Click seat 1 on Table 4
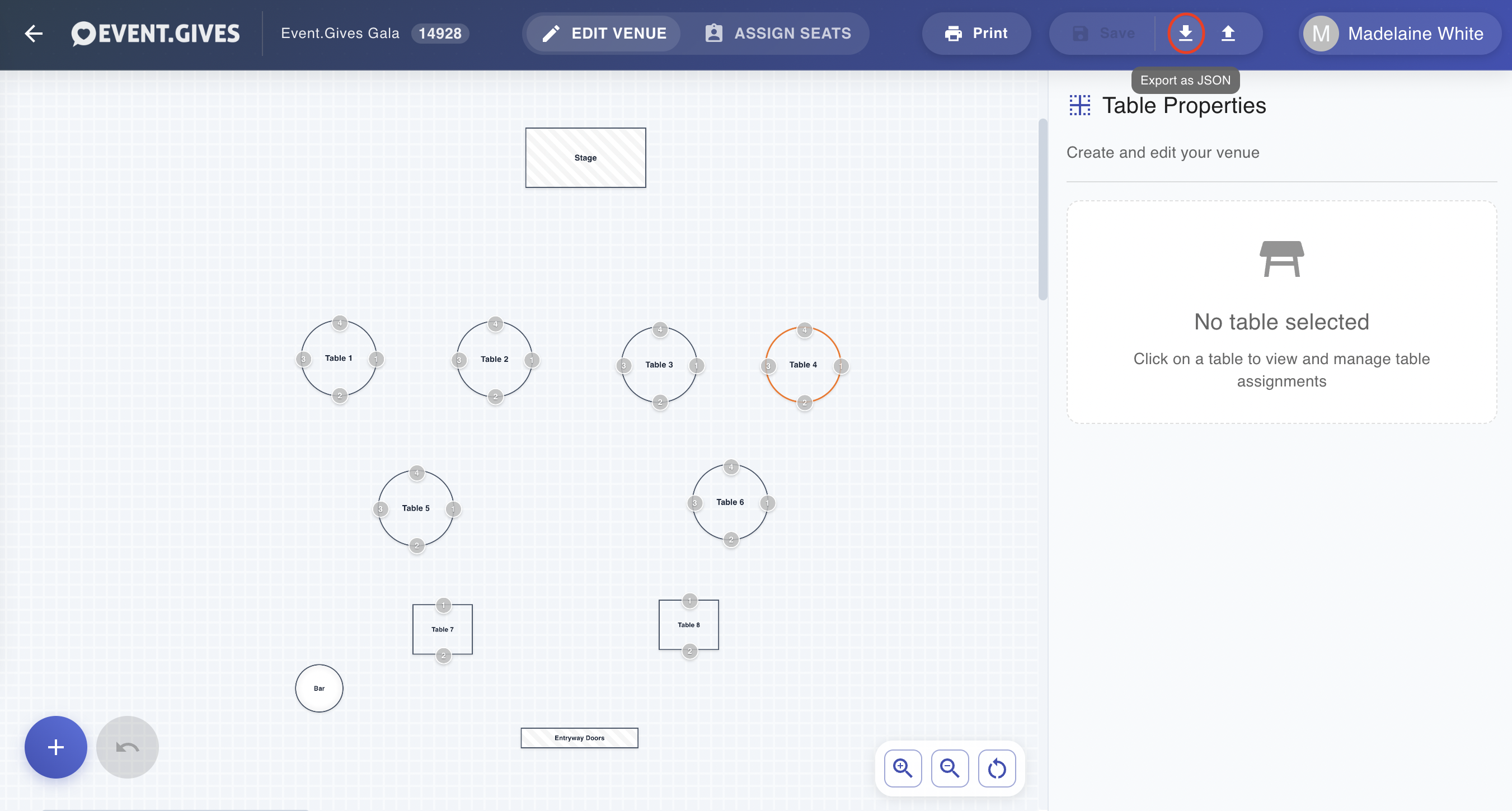Image resolution: width=1512 pixels, height=811 pixels. coord(841,367)
